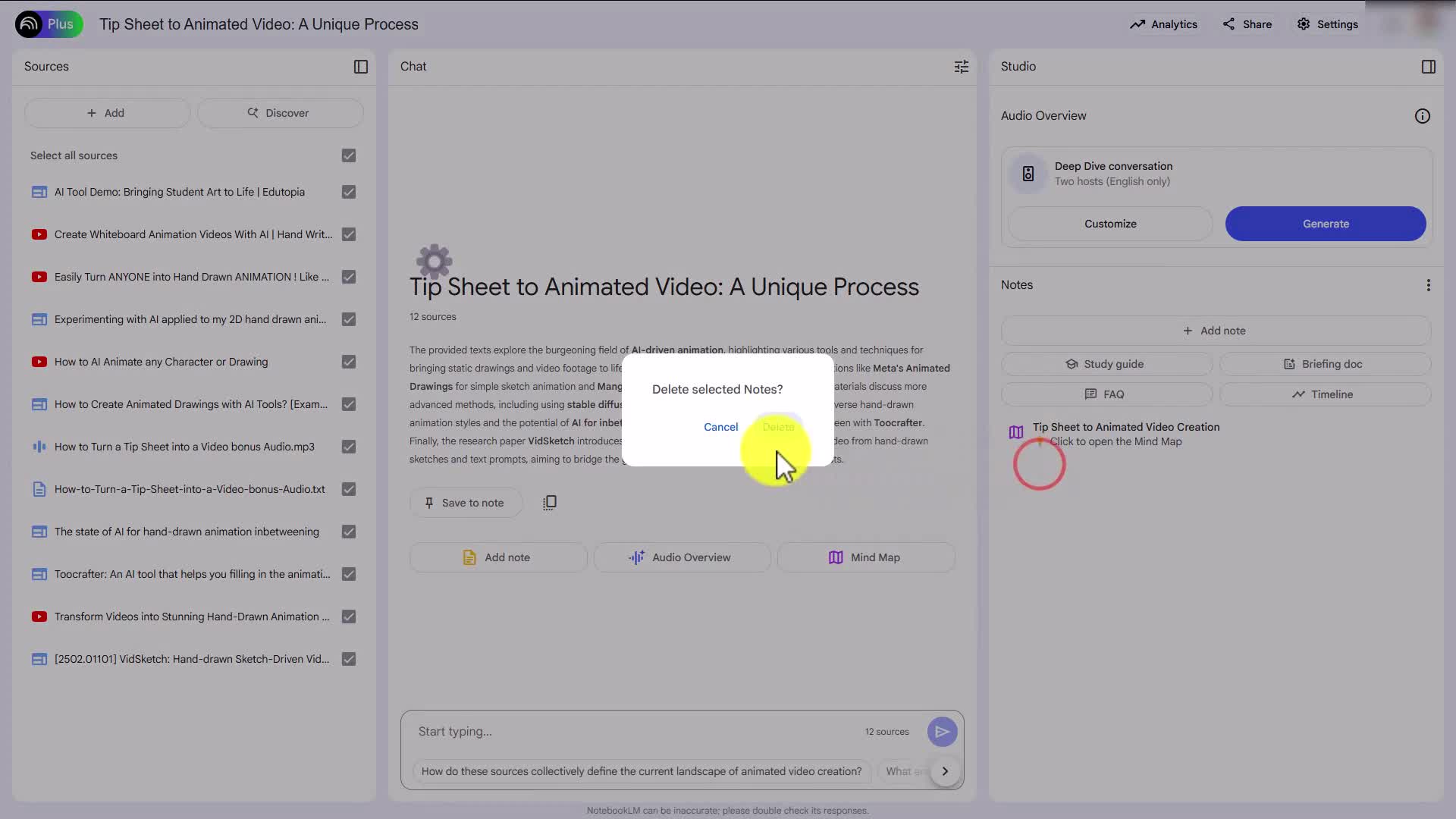Open chat configuration sliders icon
The height and width of the screenshot is (819, 1456).
click(x=961, y=67)
